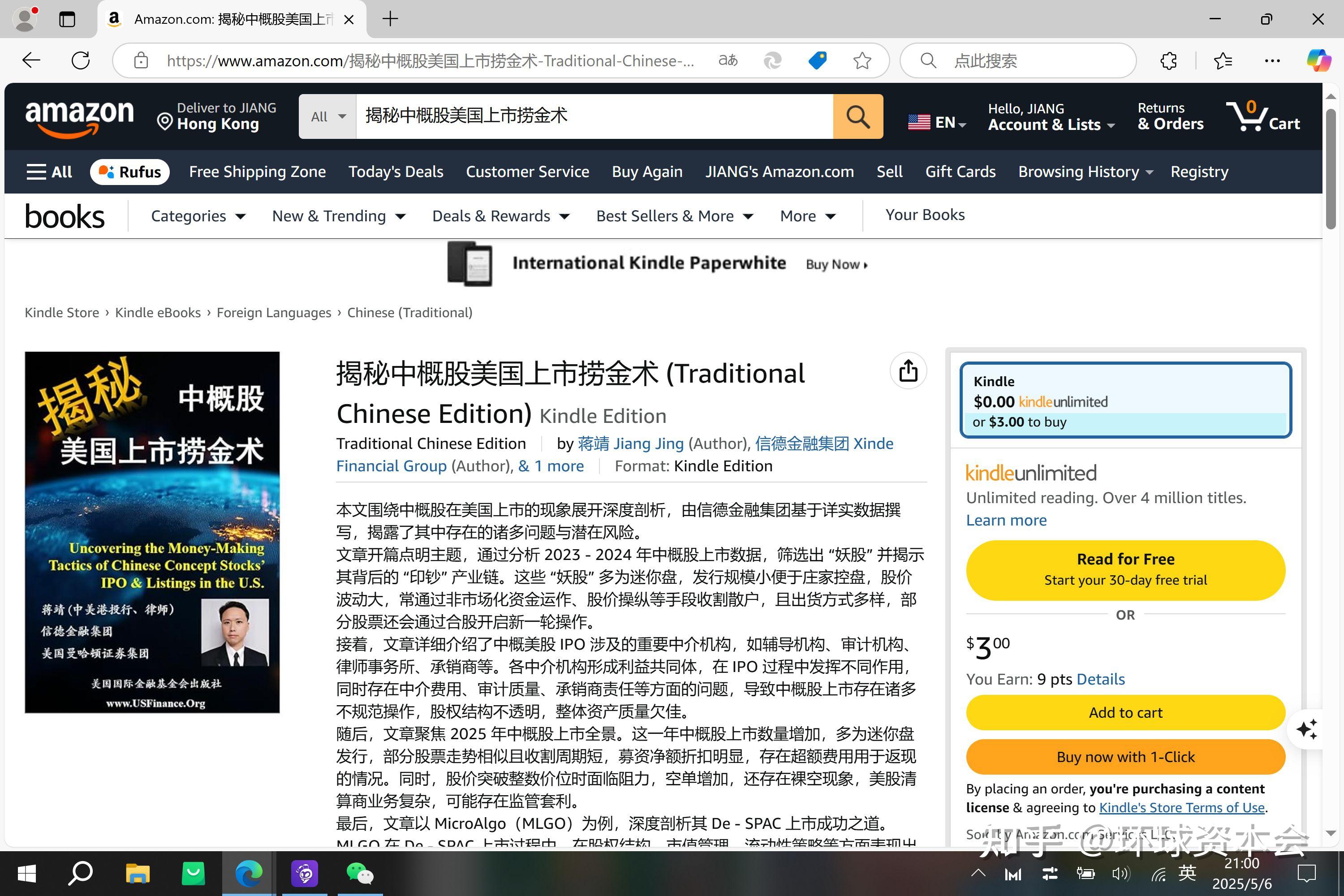Viewport: 1344px width, 896px height.
Task: Click the Amazon search input field
Action: pos(594,116)
